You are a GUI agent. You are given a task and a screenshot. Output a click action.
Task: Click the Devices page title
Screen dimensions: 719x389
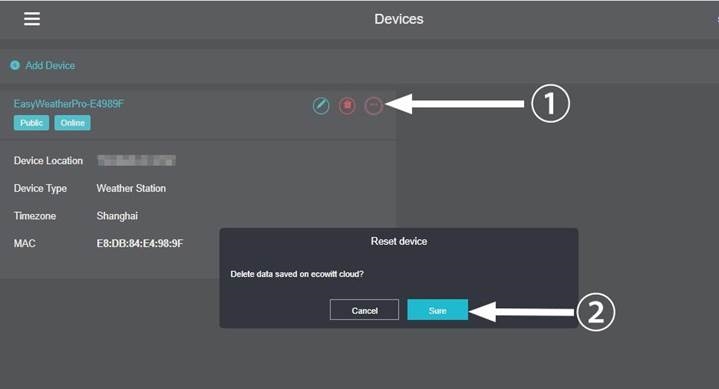pos(399,19)
